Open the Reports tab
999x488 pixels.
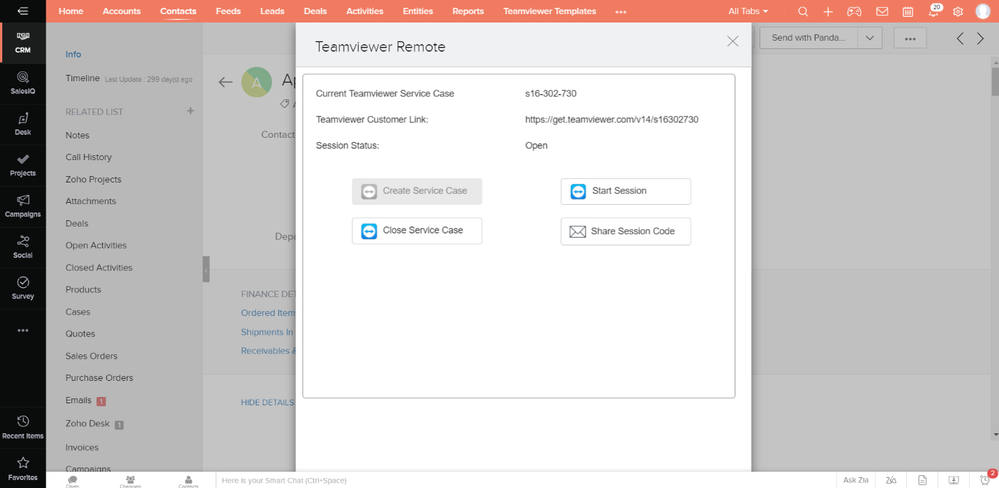coord(467,11)
